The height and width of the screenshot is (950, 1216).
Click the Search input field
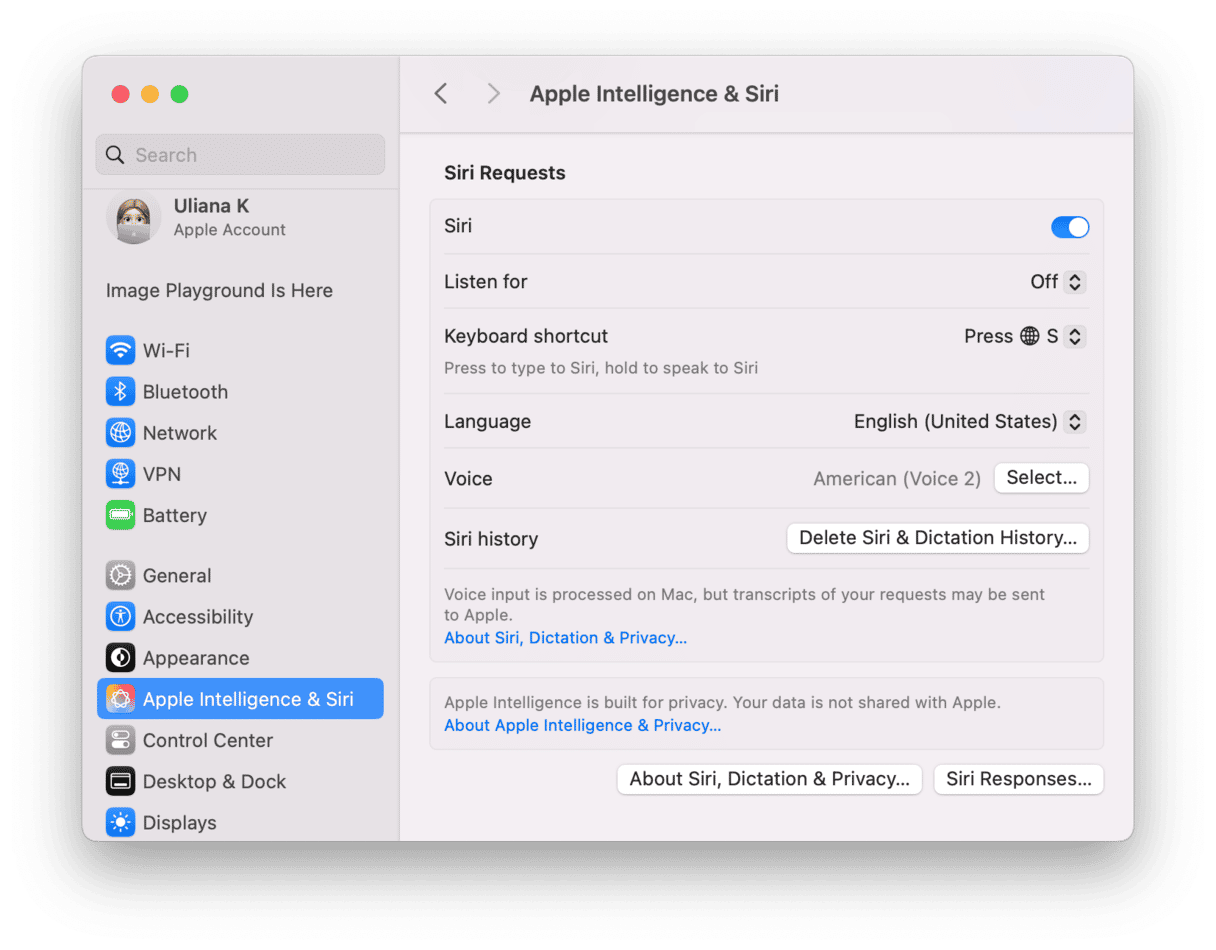tap(240, 155)
